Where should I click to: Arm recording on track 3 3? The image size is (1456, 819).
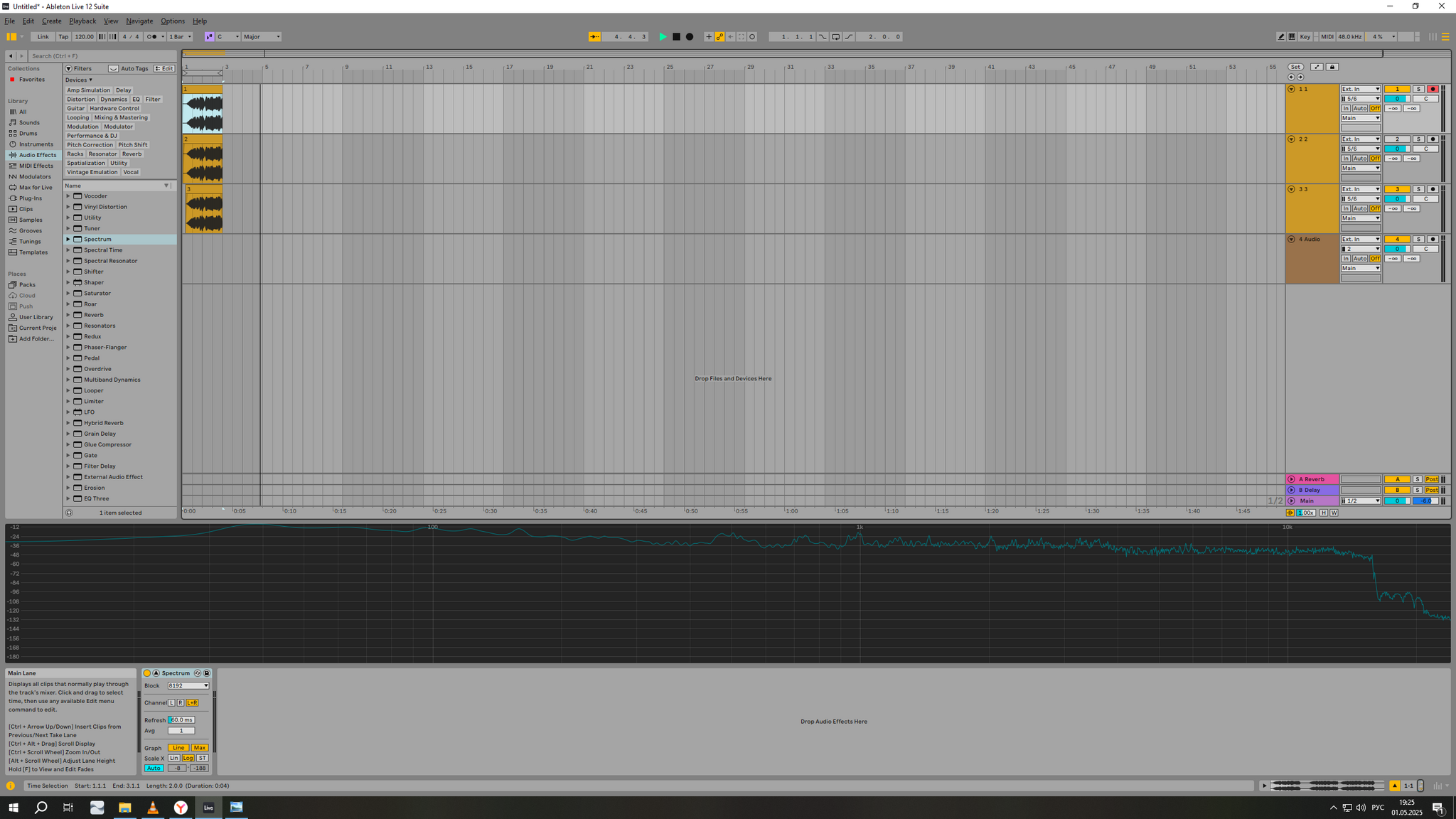tap(1433, 189)
